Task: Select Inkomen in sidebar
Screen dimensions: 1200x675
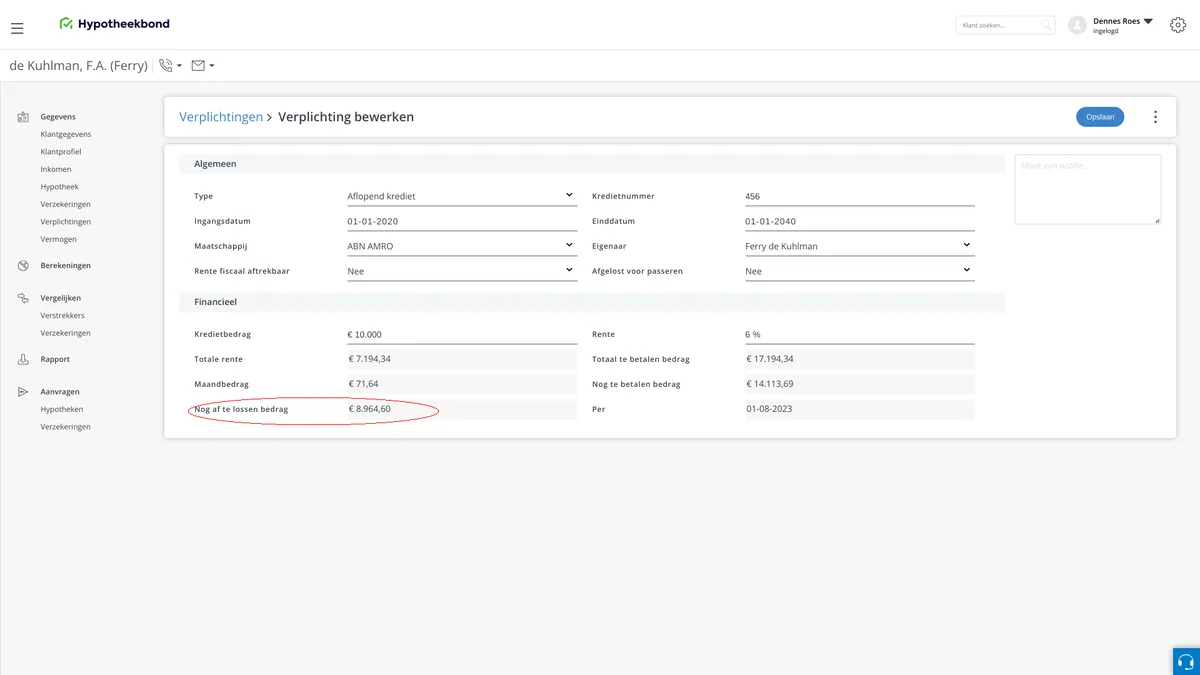Action: click(x=56, y=169)
